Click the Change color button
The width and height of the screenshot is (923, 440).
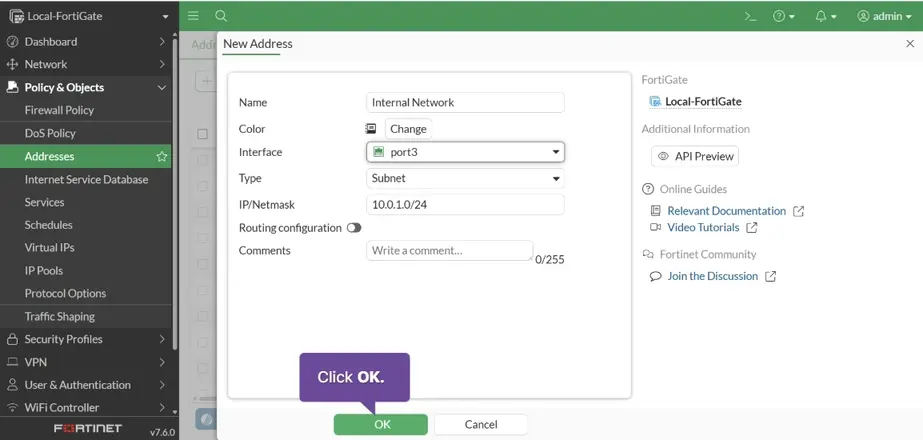click(408, 129)
